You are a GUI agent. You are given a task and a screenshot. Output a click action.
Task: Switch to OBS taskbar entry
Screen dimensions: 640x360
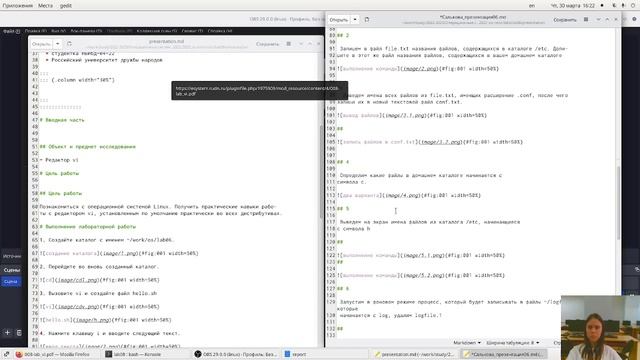click(236, 354)
